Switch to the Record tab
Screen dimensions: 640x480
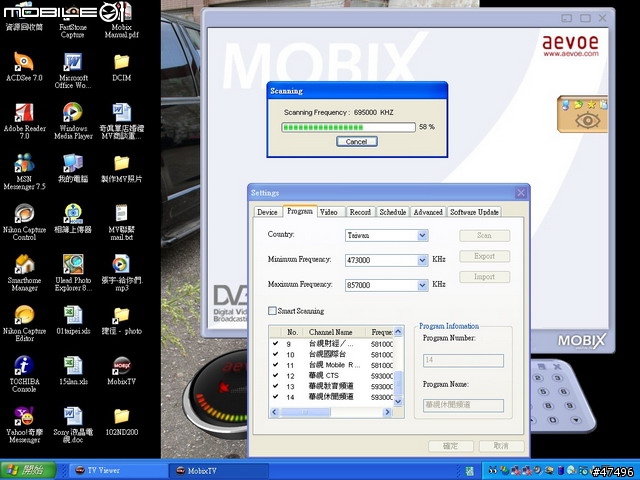tap(360, 212)
